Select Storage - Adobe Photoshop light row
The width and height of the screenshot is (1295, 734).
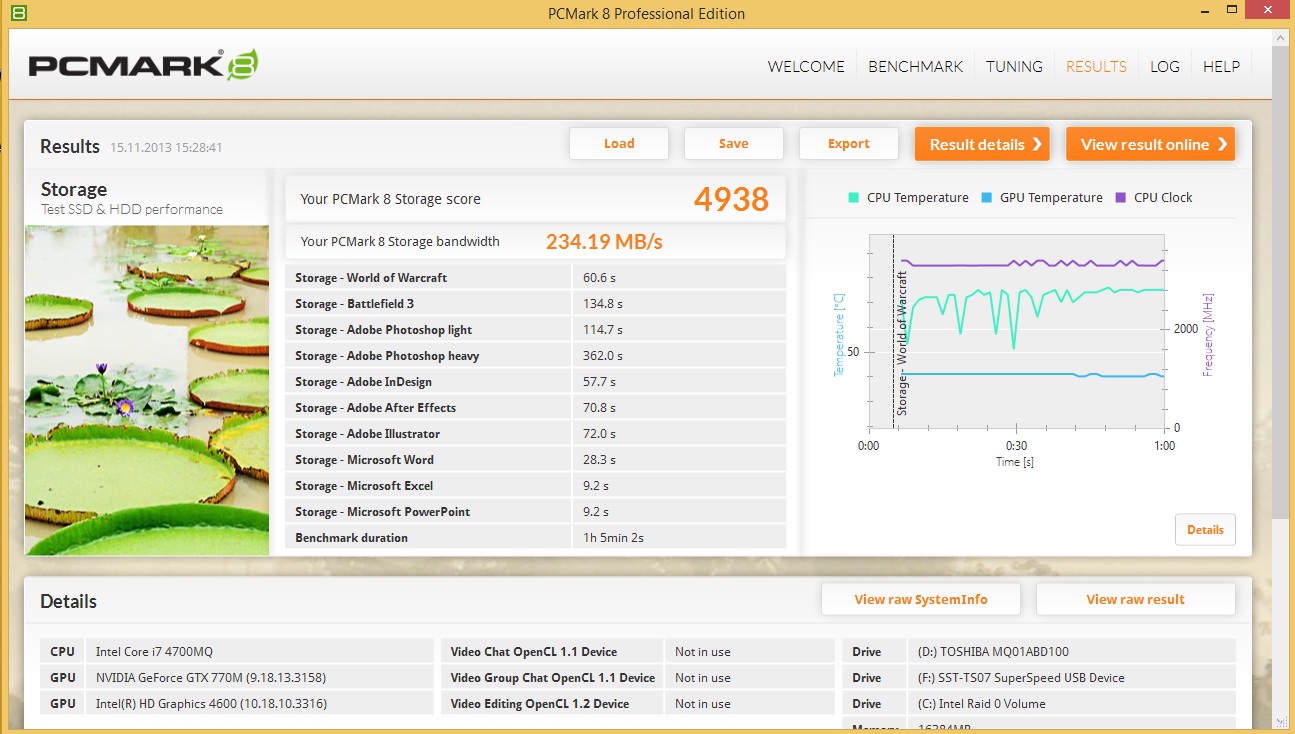pyautogui.click(x=535, y=329)
